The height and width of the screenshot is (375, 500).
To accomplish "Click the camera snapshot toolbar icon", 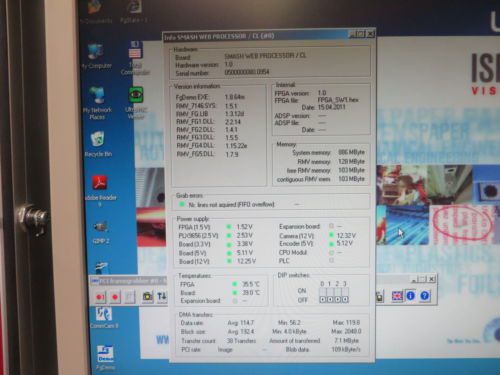I will (x=147, y=296).
